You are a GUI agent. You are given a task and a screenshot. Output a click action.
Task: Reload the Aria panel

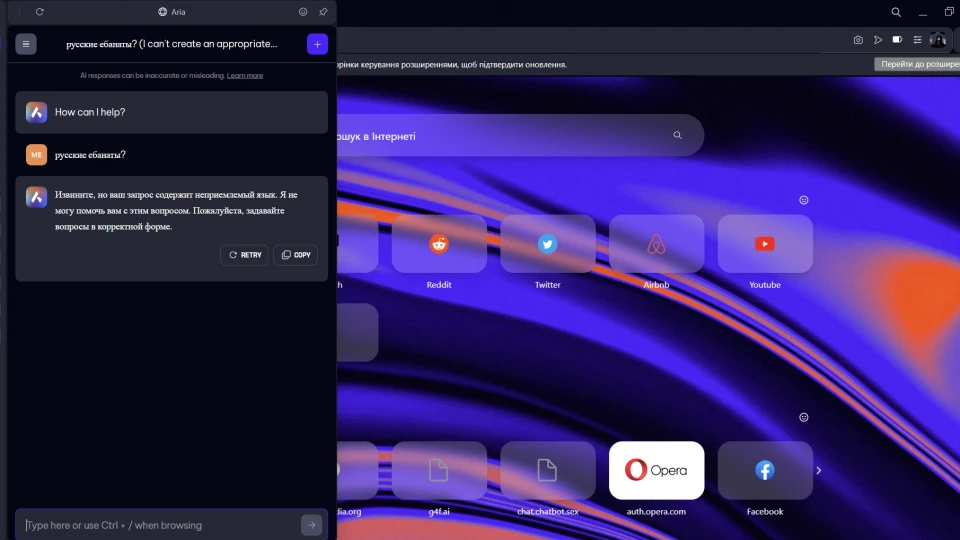[40, 12]
